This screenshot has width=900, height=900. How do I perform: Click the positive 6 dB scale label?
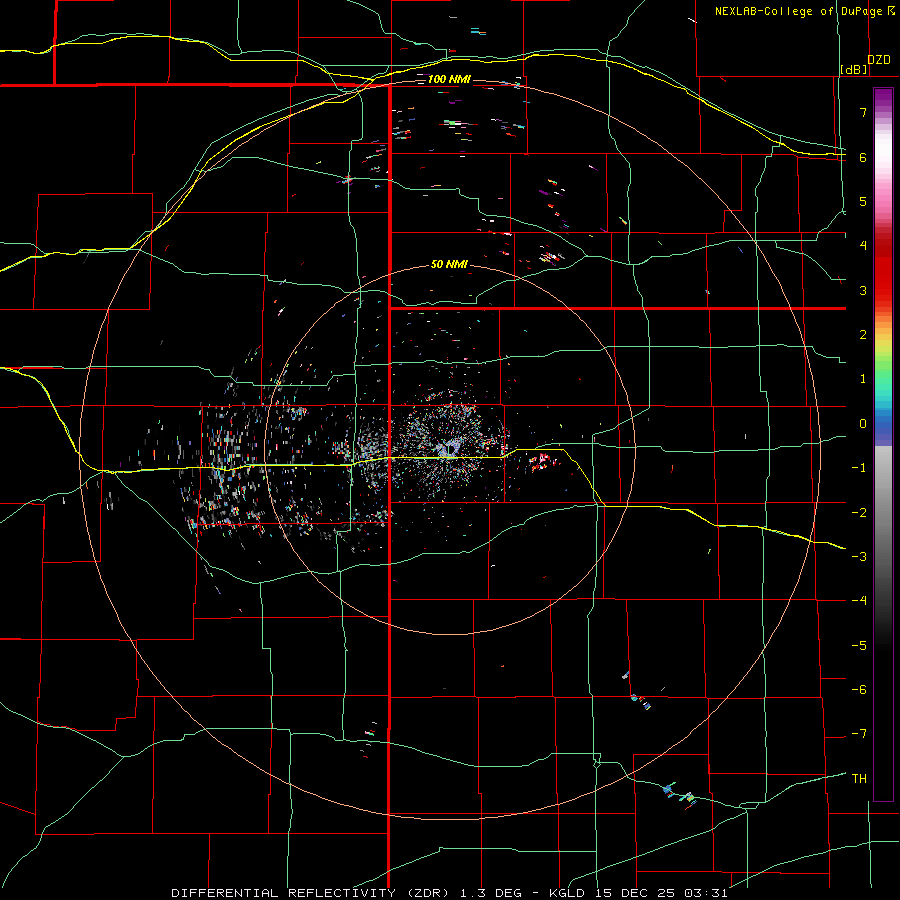coord(863,157)
